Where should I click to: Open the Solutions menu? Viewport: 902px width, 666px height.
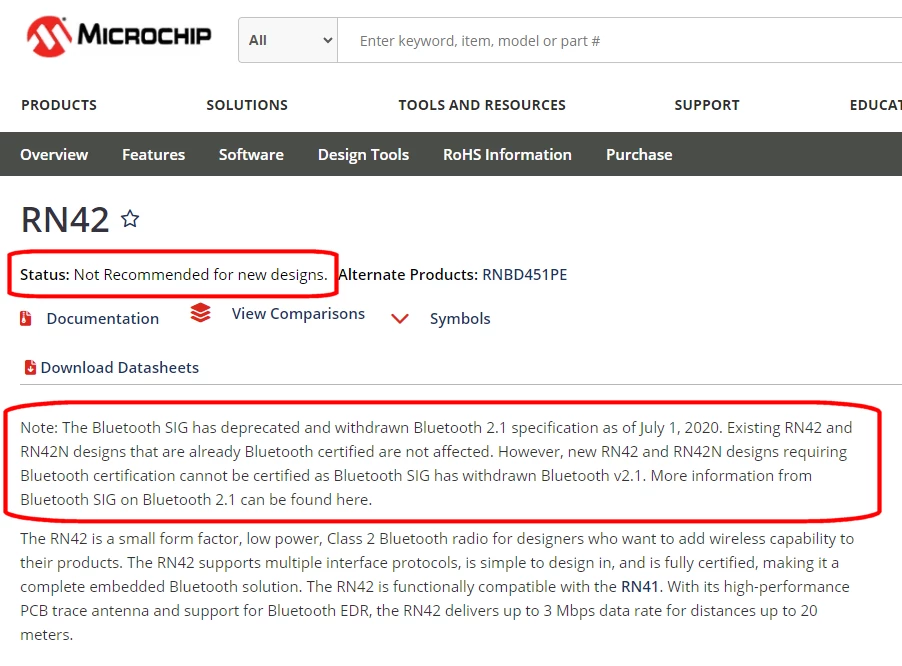coord(247,105)
